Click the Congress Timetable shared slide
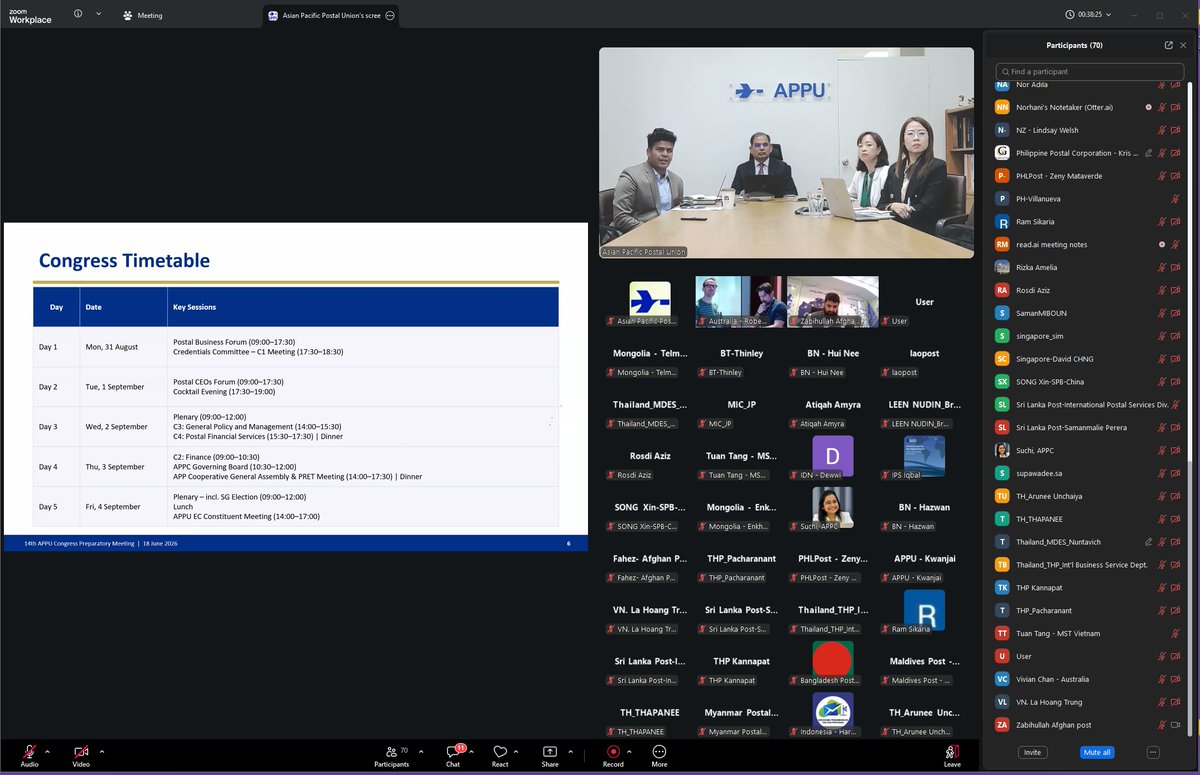The width and height of the screenshot is (1200, 775). [296, 387]
